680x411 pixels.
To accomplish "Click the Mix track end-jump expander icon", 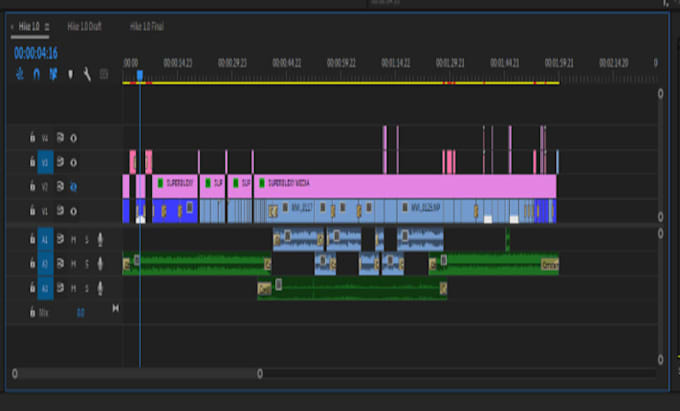I will [114, 309].
